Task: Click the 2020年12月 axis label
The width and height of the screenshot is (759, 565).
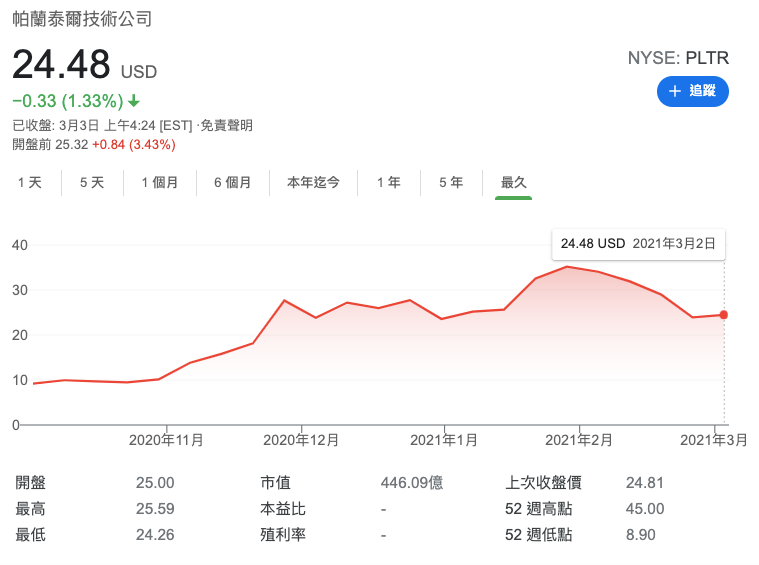Action: click(x=301, y=440)
